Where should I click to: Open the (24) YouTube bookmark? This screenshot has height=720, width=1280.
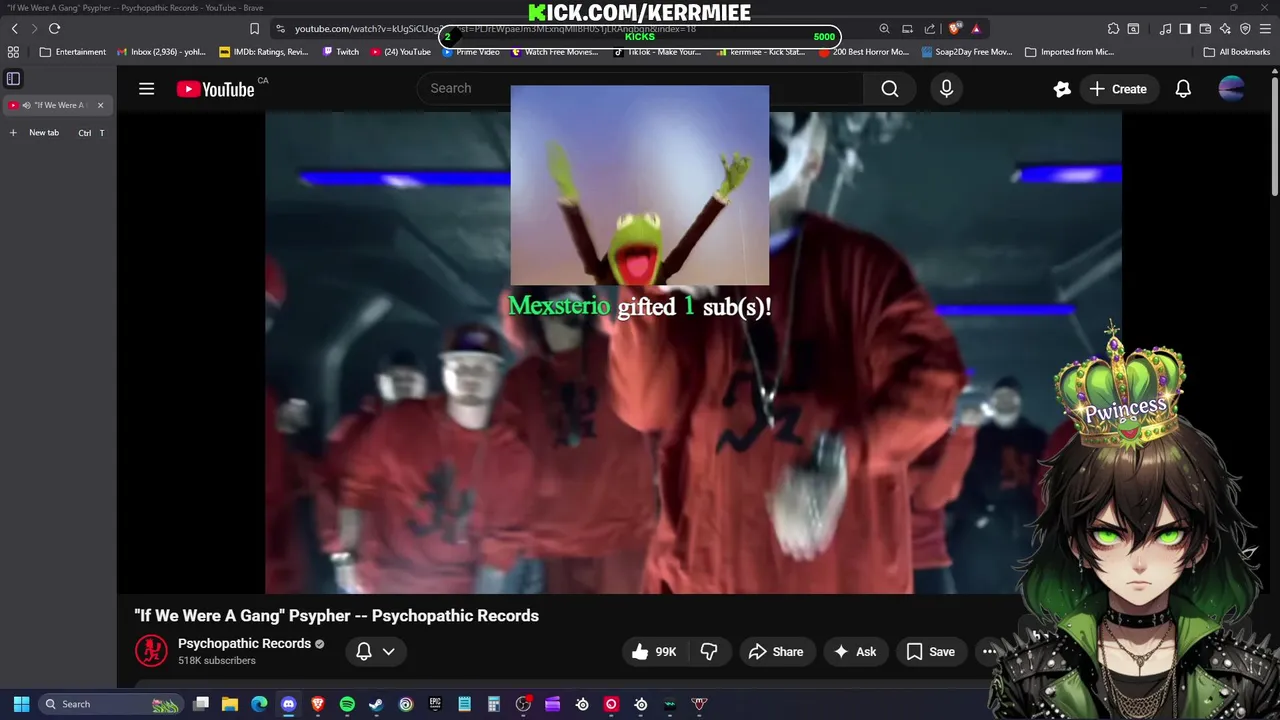401,52
